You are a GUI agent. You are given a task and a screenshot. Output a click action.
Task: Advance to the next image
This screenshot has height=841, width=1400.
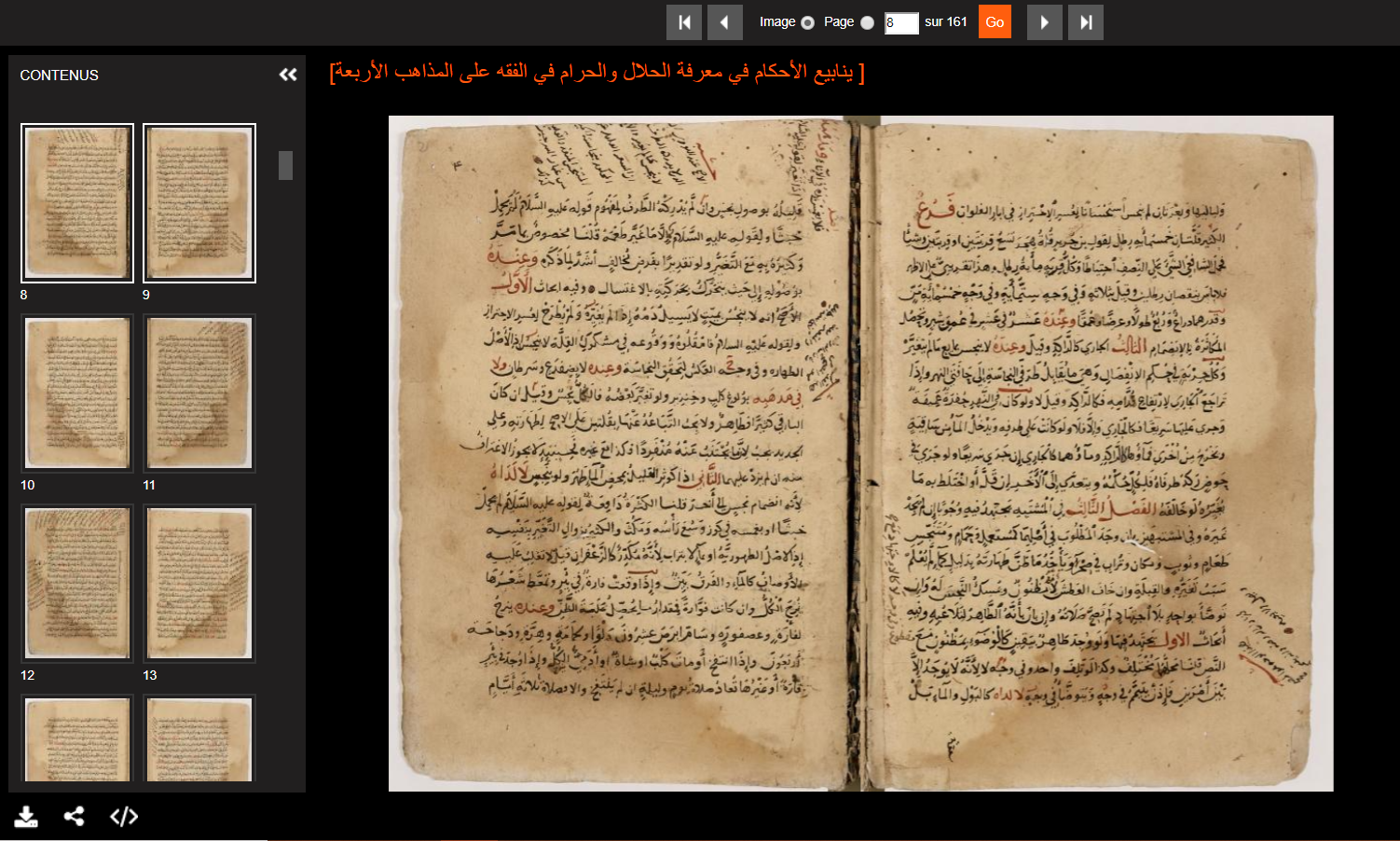pos(1045,22)
